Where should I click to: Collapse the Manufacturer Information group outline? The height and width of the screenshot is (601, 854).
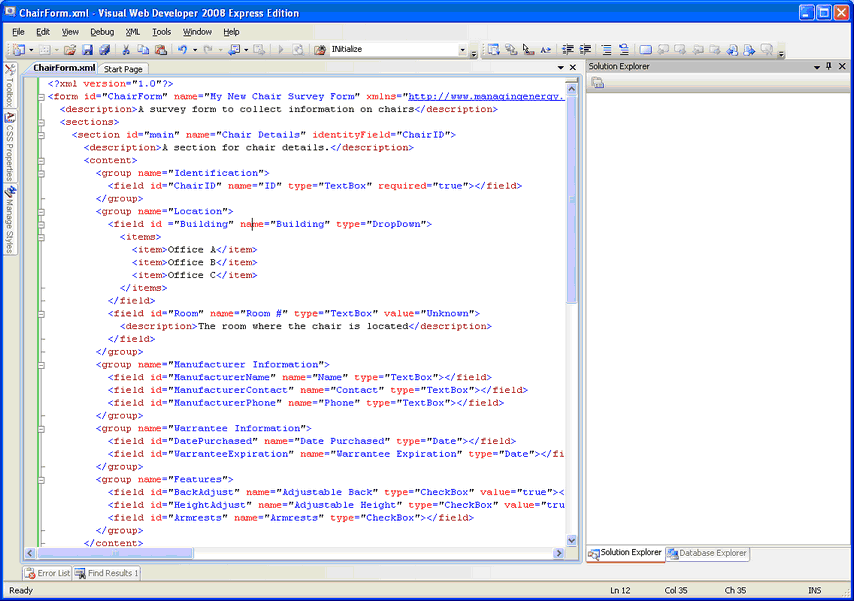(x=41, y=365)
